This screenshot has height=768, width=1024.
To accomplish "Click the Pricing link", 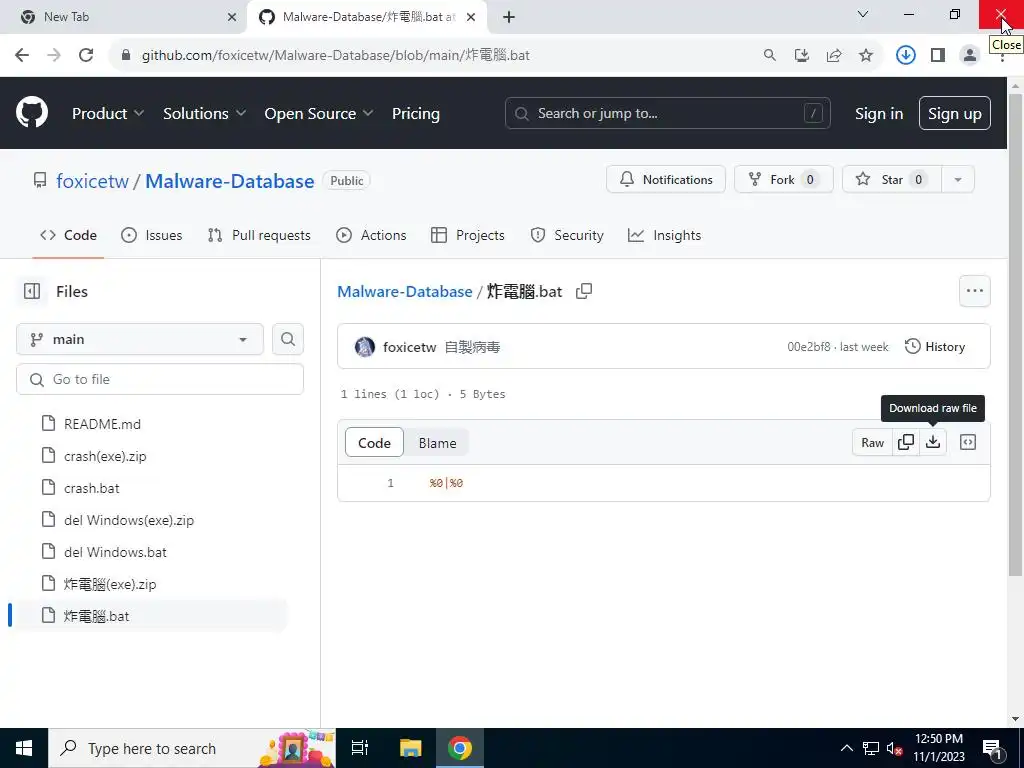I will (415, 113).
